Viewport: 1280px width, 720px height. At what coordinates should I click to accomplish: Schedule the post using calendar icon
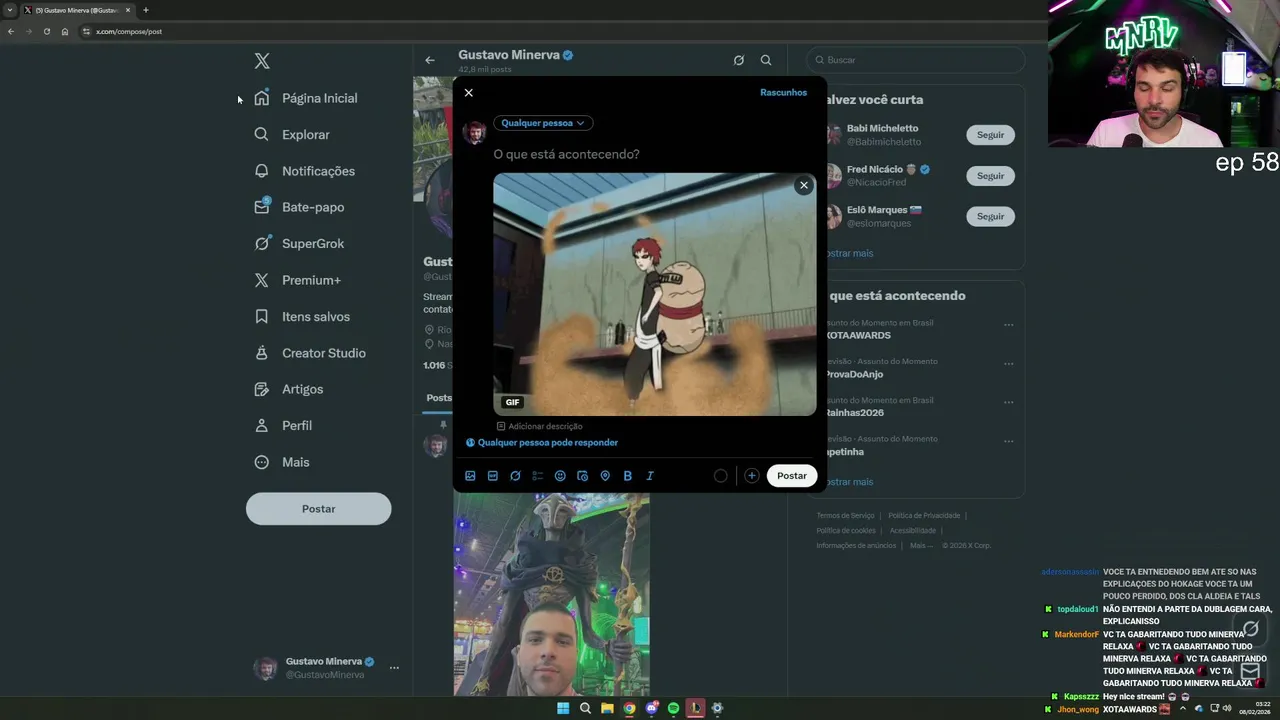[x=582, y=476]
